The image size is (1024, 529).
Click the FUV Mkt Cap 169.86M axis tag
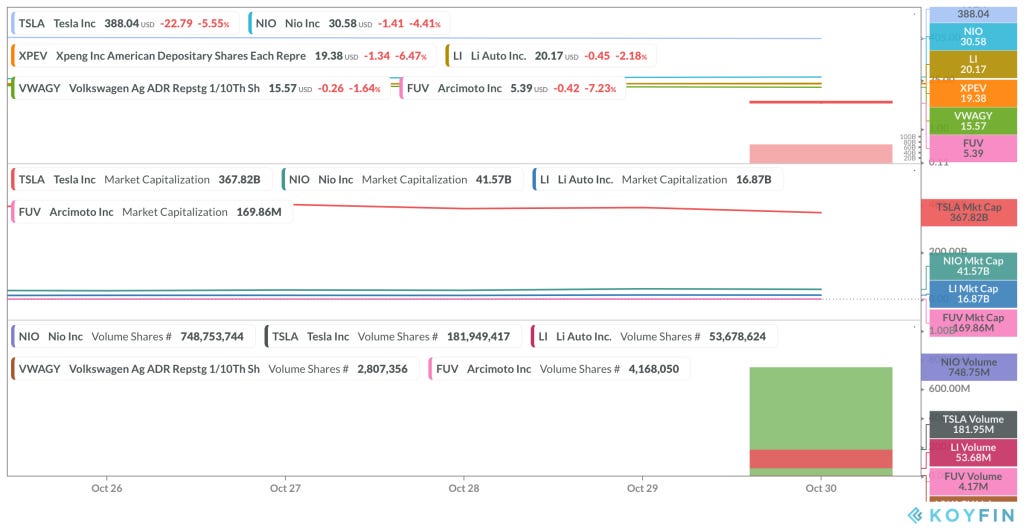click(x=973, y=322)
